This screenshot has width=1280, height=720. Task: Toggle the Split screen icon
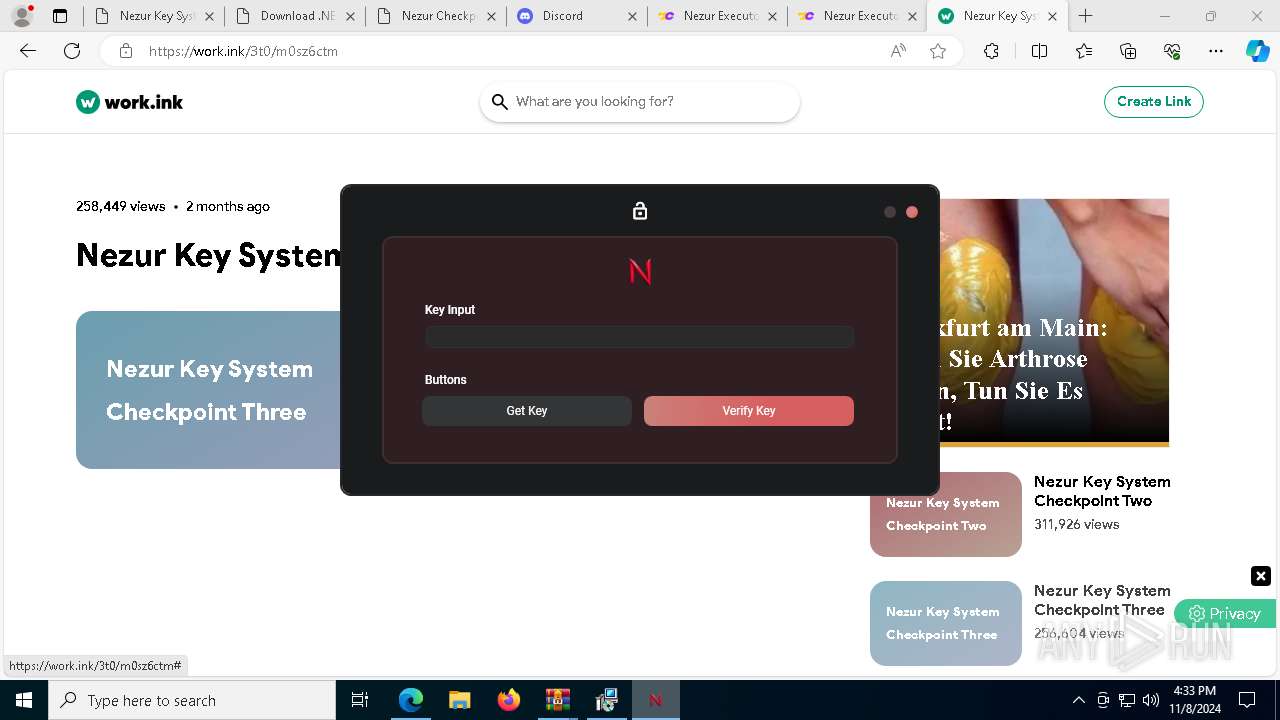click(1039, 51)
